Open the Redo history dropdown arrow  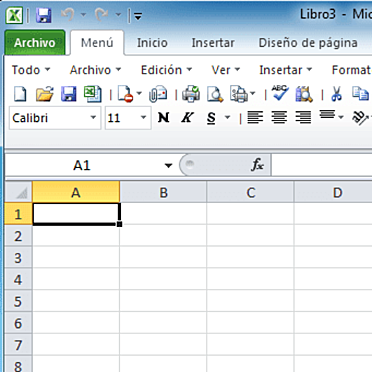(118, 15)
